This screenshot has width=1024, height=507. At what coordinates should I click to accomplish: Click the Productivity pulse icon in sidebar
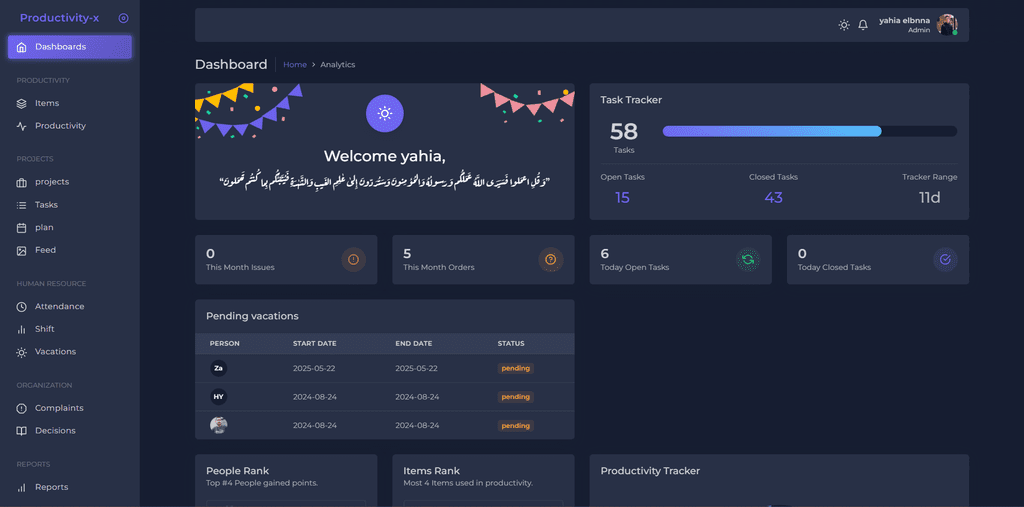(x=22, y=126)
